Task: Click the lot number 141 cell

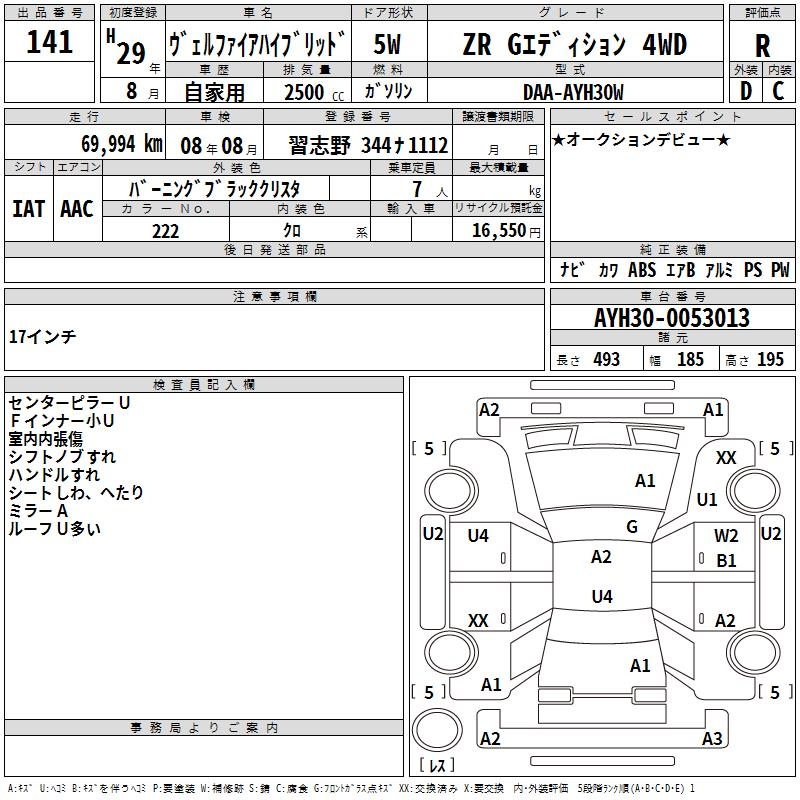Action: pos(50,43)
